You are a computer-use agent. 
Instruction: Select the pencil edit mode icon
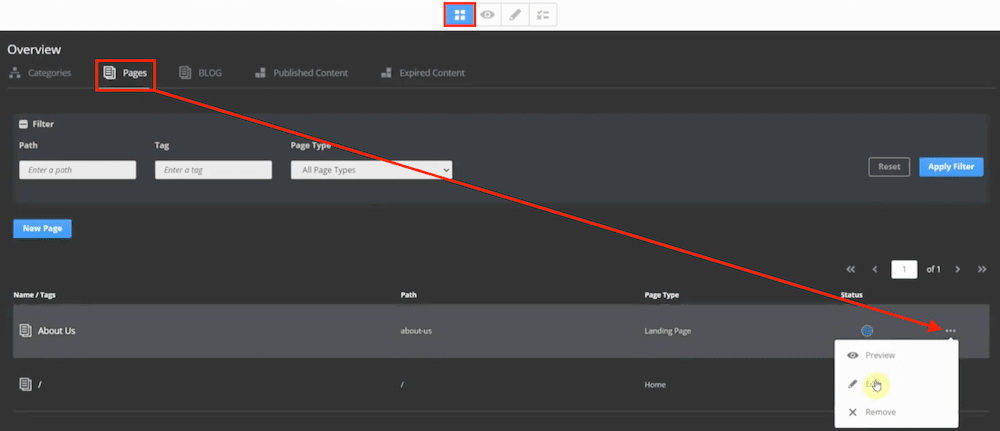(x=515, y=15)
